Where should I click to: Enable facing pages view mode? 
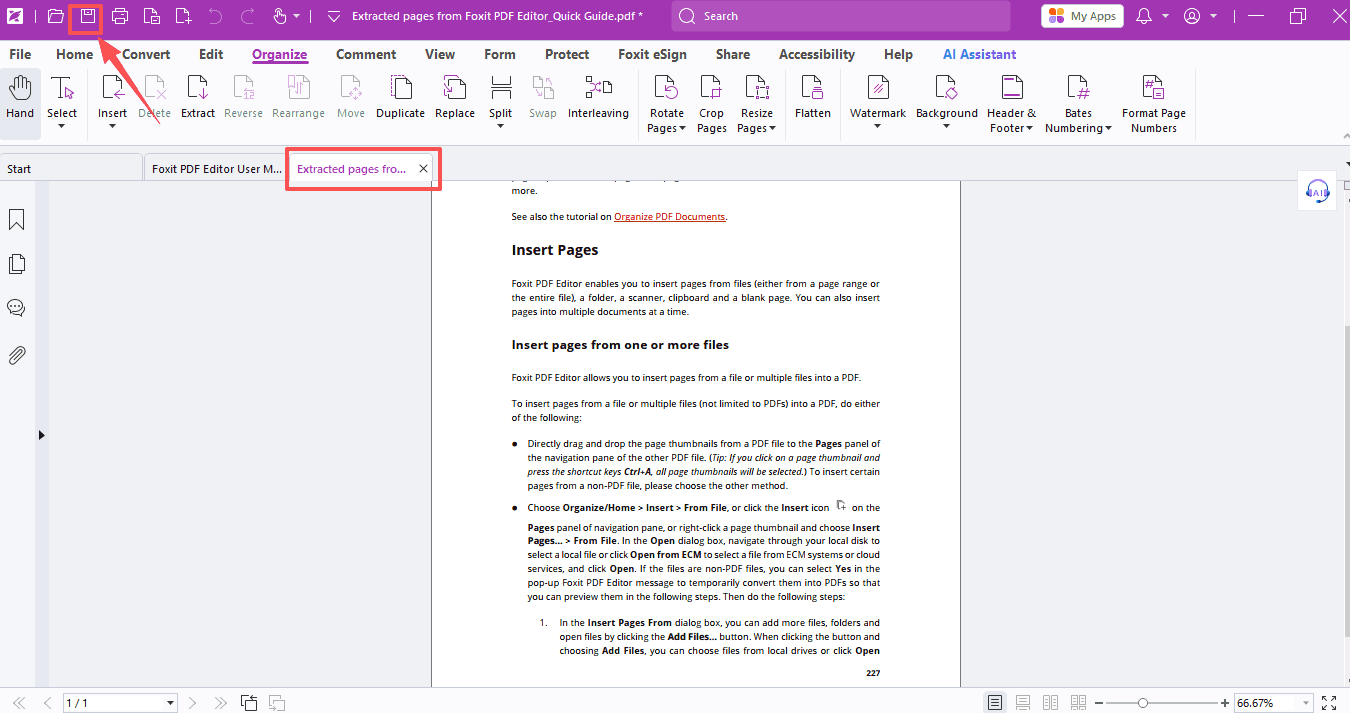point(1050,703)
